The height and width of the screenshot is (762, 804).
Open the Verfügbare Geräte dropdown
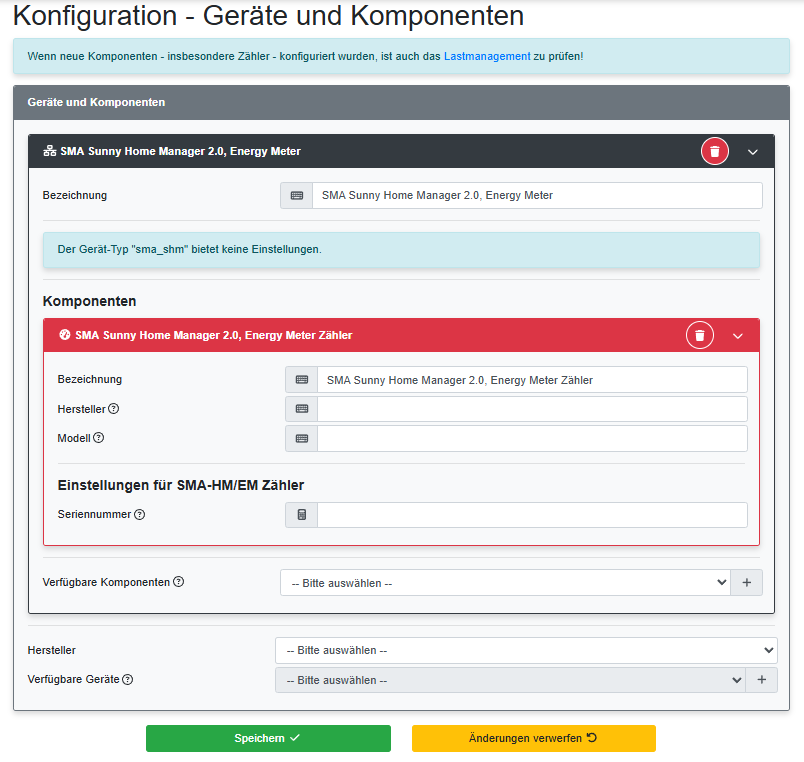tap(511, 680)
